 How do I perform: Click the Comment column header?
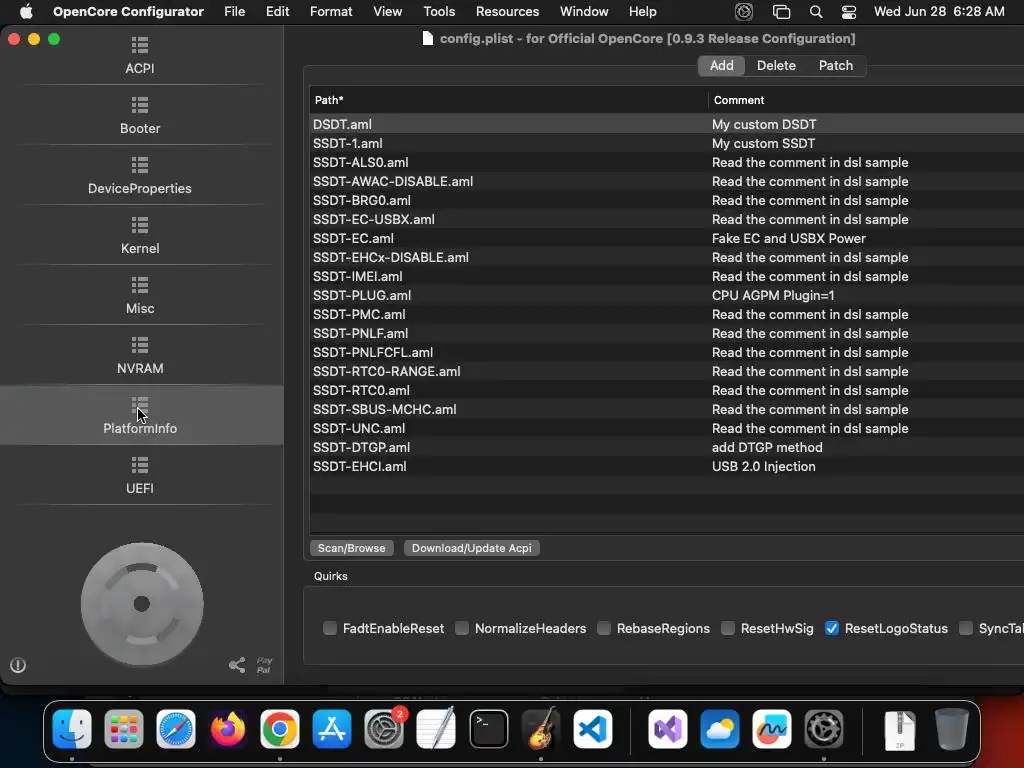pyautogui.click(x=866, y=100)
